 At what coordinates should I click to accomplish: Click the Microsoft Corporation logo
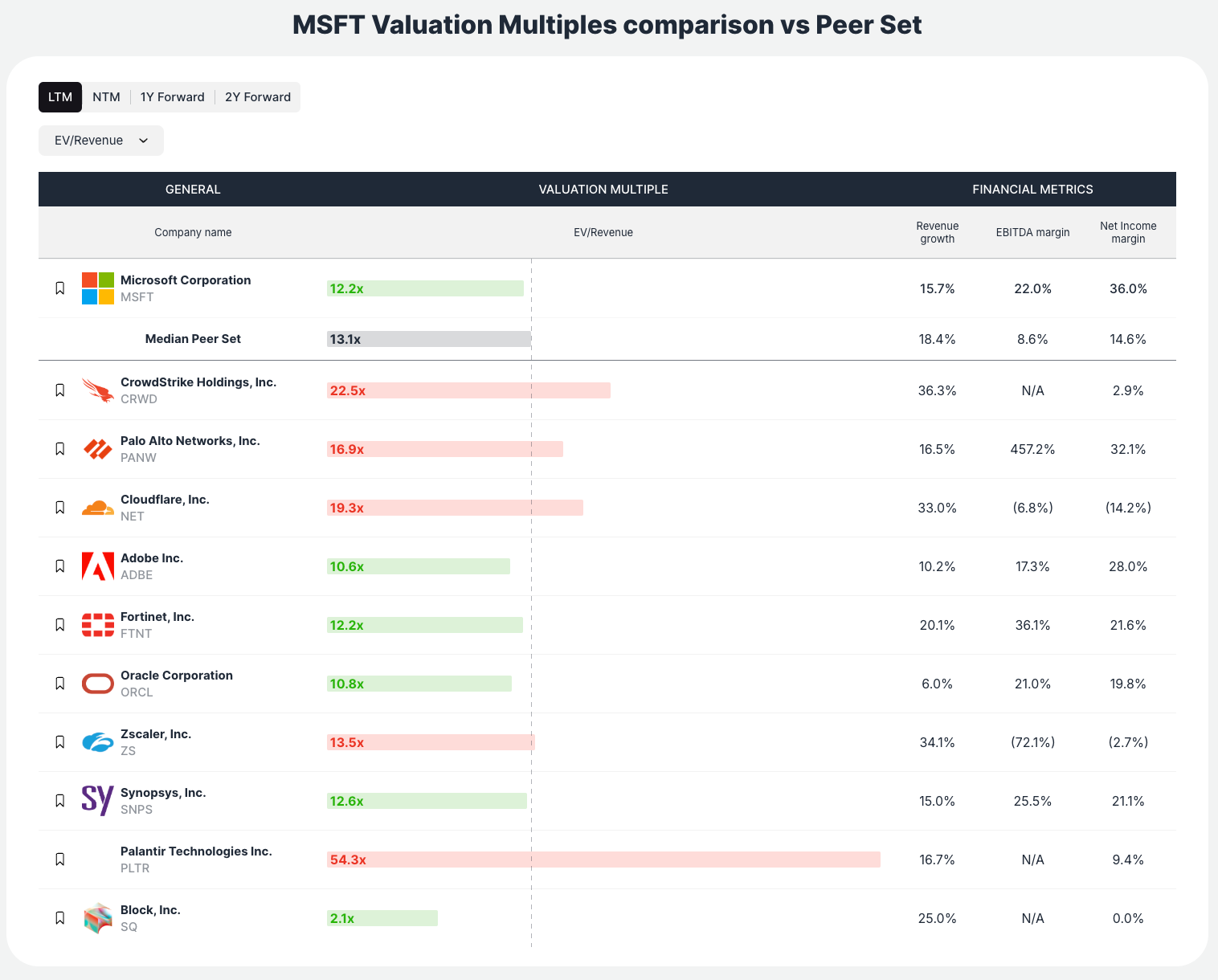pos(97,288)
